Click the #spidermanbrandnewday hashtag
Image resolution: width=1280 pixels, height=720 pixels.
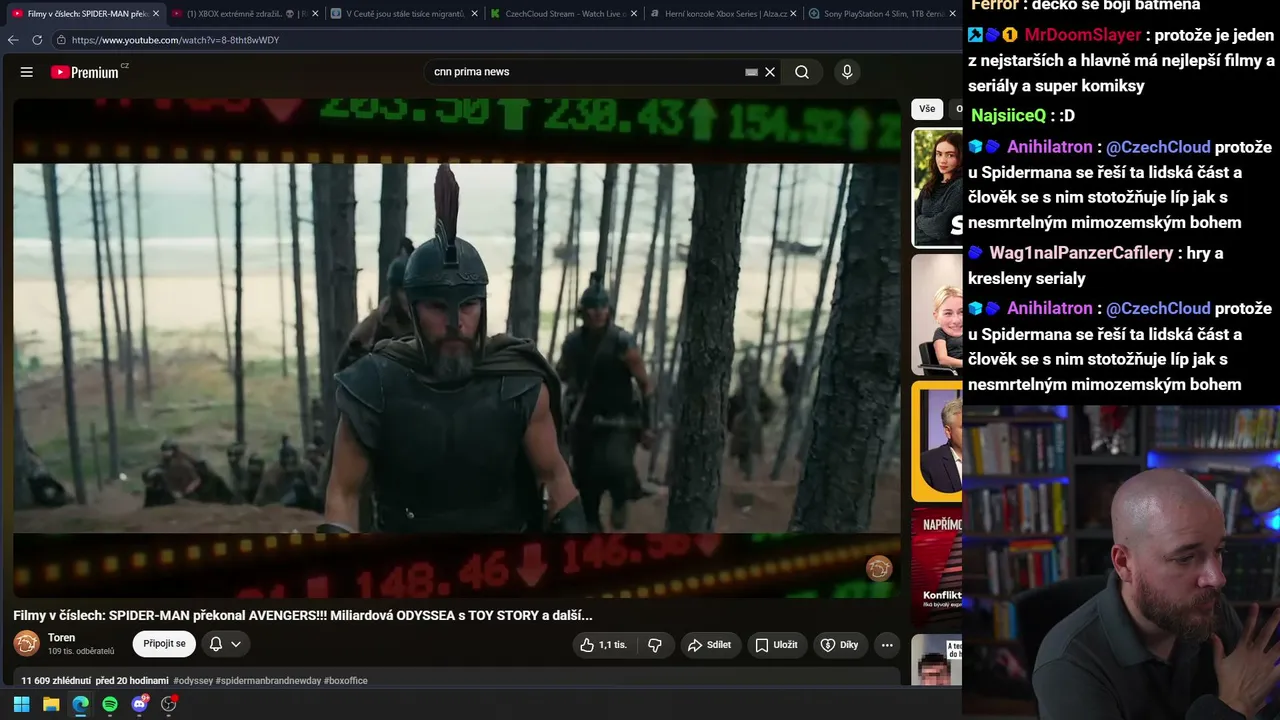[x=268, y=681]
